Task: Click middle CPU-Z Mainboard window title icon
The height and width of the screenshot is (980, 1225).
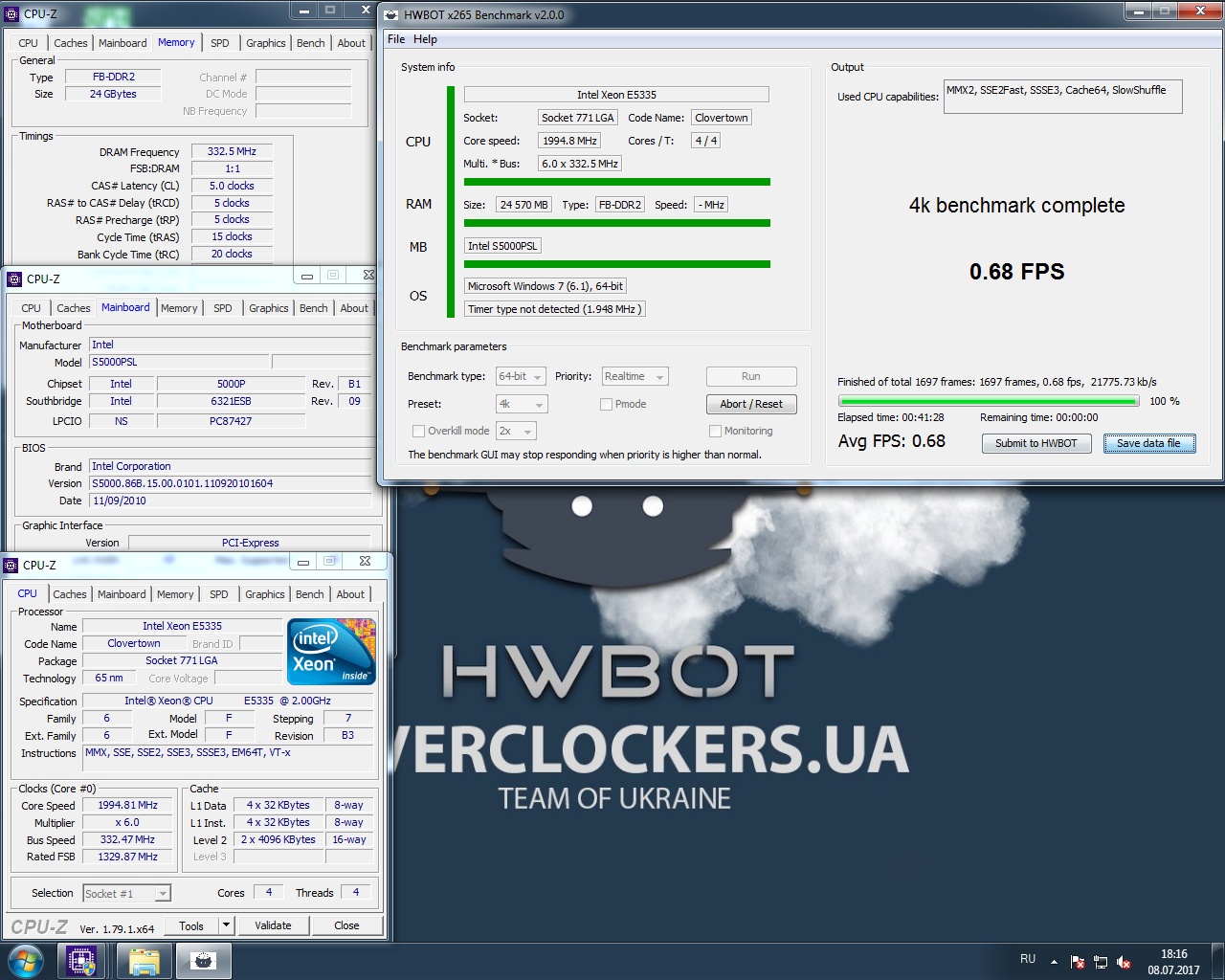Action: pos(14,279)
